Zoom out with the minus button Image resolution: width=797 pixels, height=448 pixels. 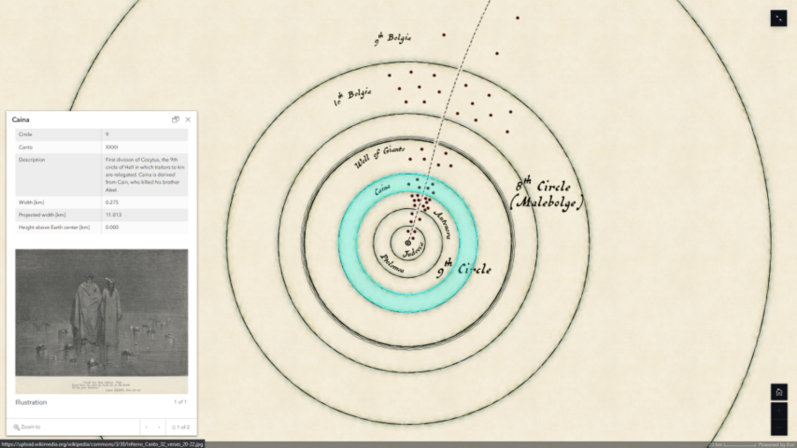coord(779,427)
